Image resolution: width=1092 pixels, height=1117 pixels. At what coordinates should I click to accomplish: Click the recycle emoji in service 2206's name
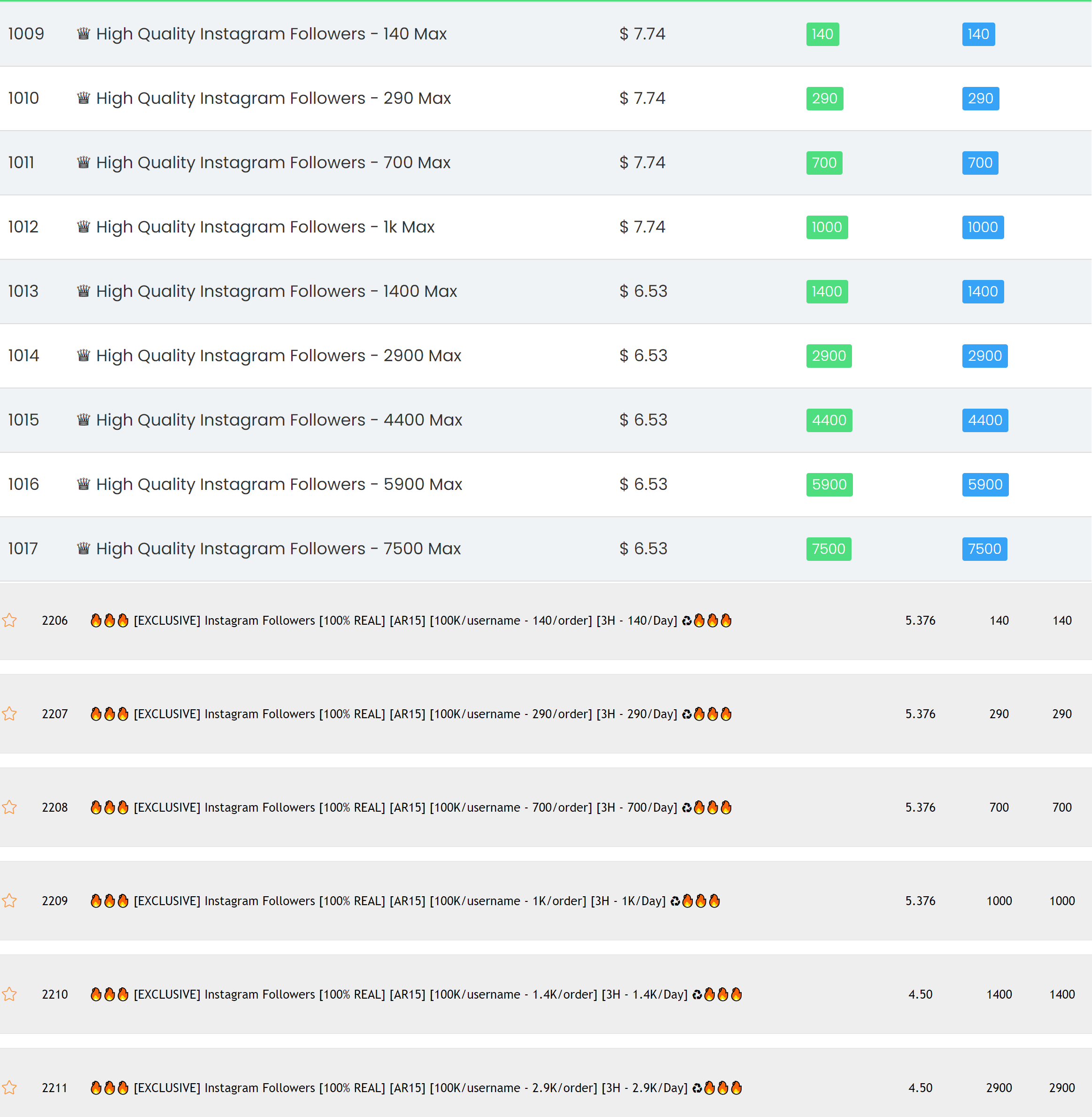pos(687,621)
